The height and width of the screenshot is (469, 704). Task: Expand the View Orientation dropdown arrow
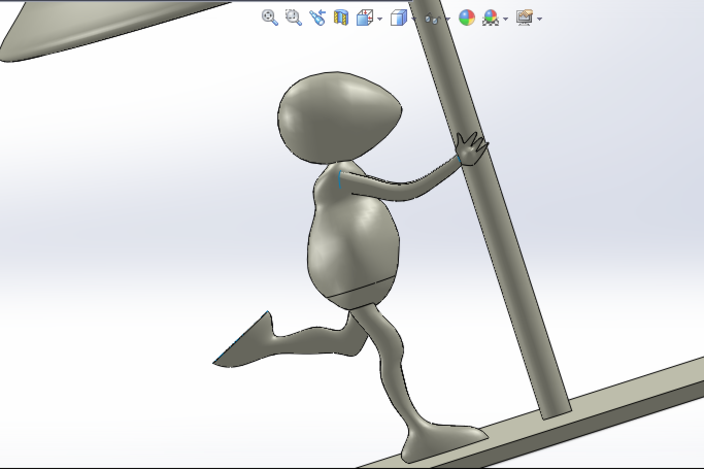click(380, 19)
